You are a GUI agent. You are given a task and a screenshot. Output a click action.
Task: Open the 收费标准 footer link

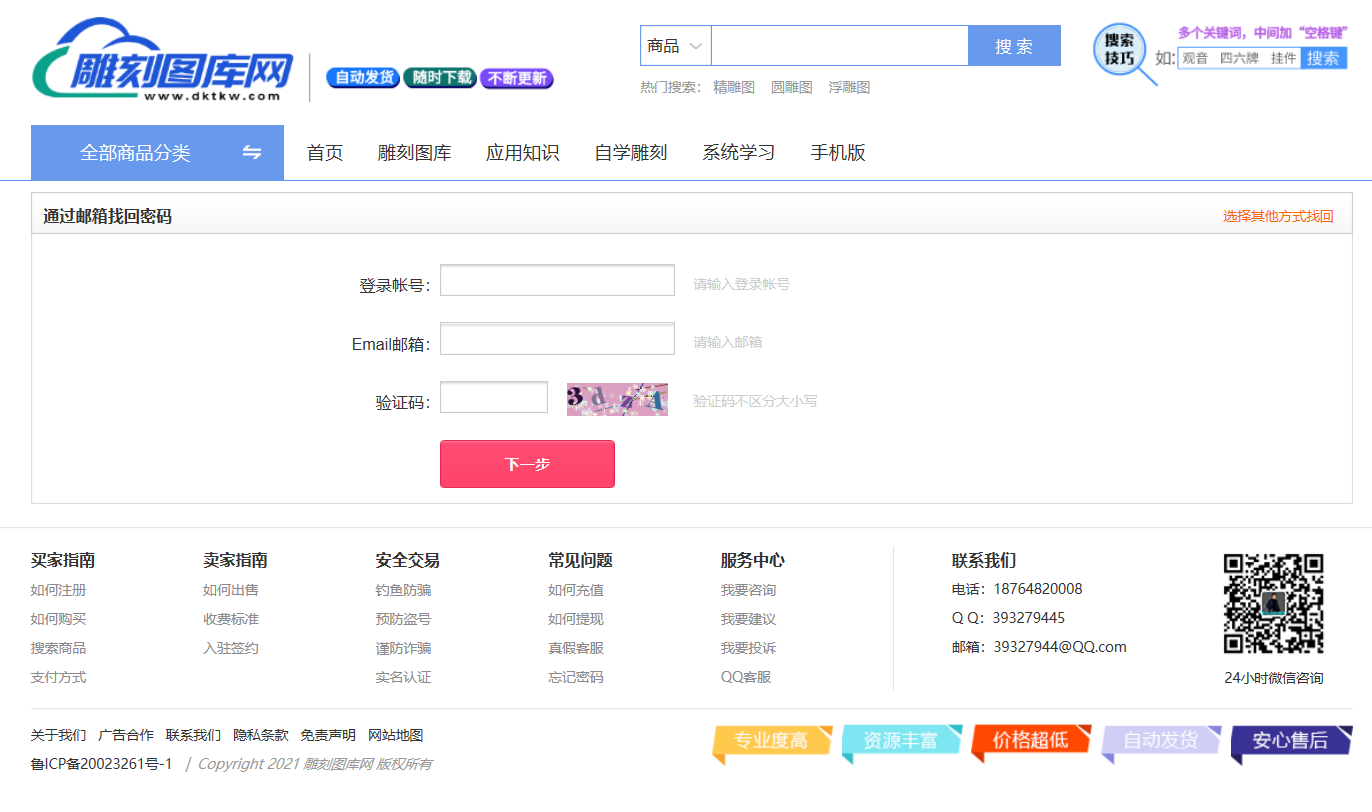tap(231, 619)
